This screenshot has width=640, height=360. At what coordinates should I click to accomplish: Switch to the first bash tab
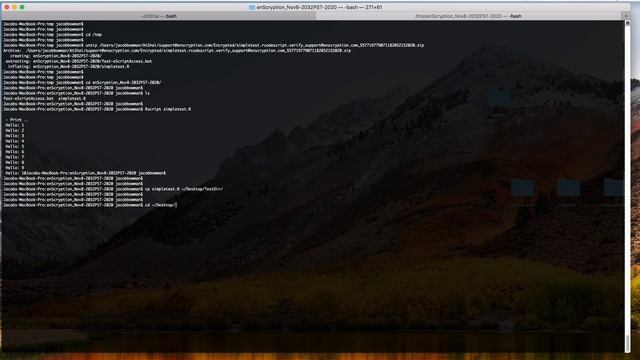(158, 16)
